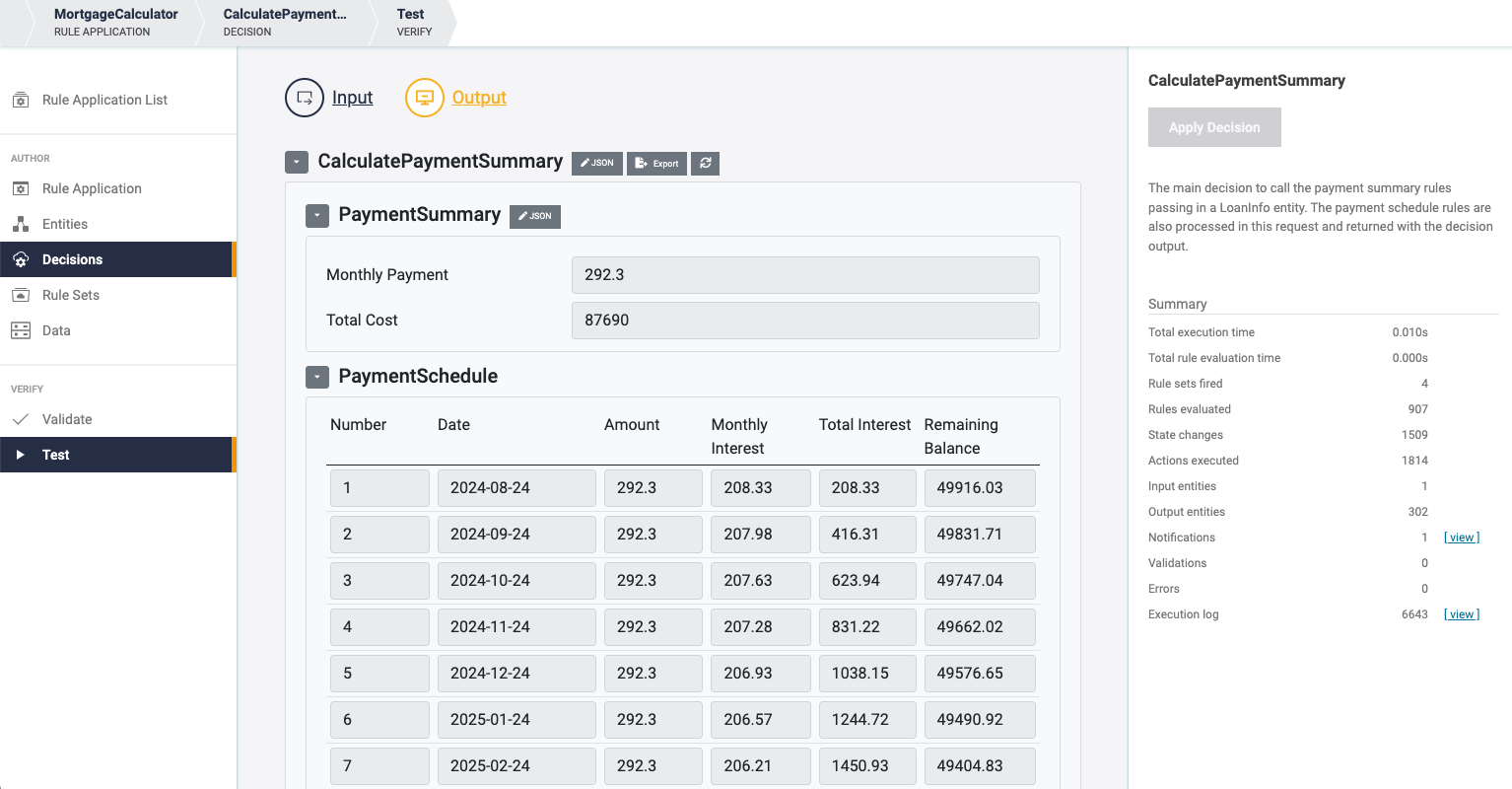The image size is (1512, 789).
Task: Open JSON editor for PaymentSummary
Action: tap(535, 216)
